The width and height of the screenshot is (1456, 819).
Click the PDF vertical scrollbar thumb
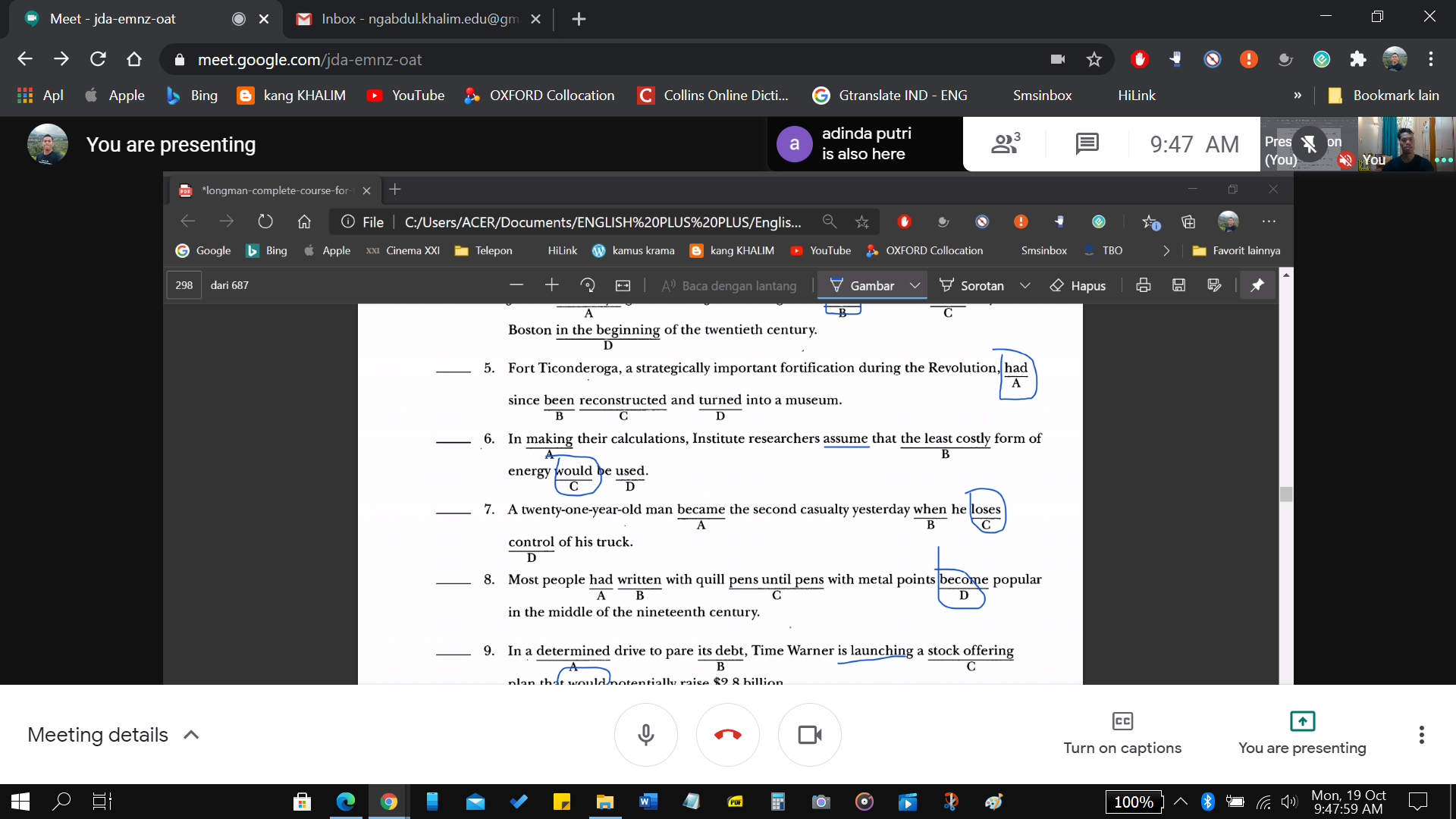1285,494
